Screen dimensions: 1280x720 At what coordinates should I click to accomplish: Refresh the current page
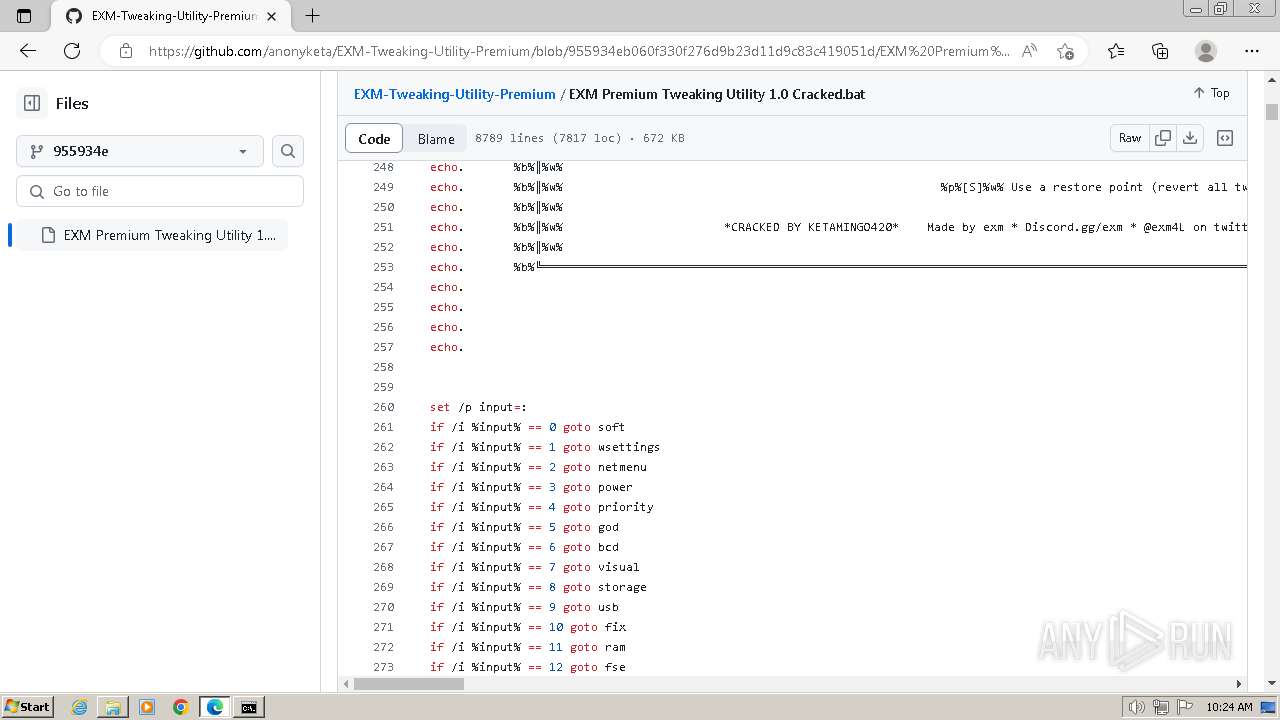coord(72,51)
